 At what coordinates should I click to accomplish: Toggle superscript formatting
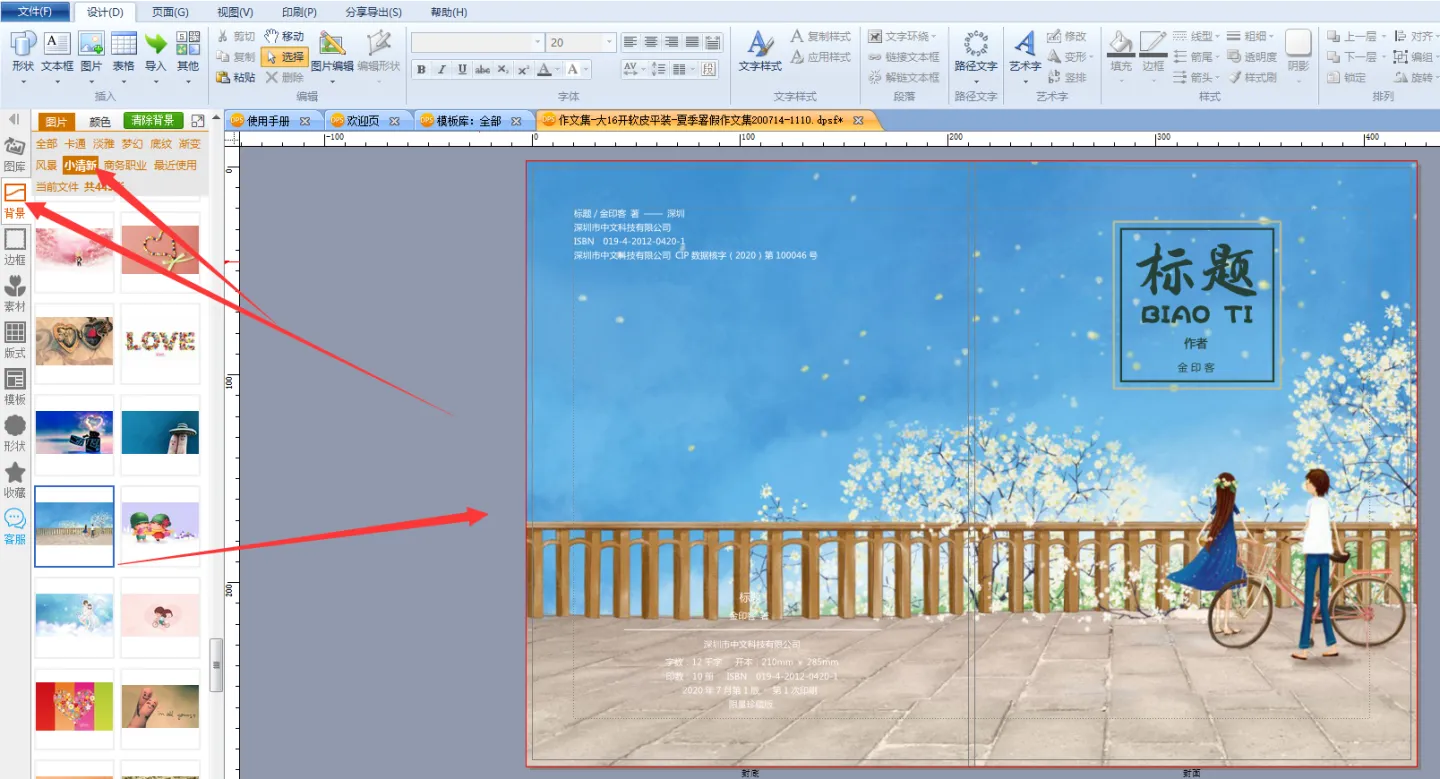point(523,69)
